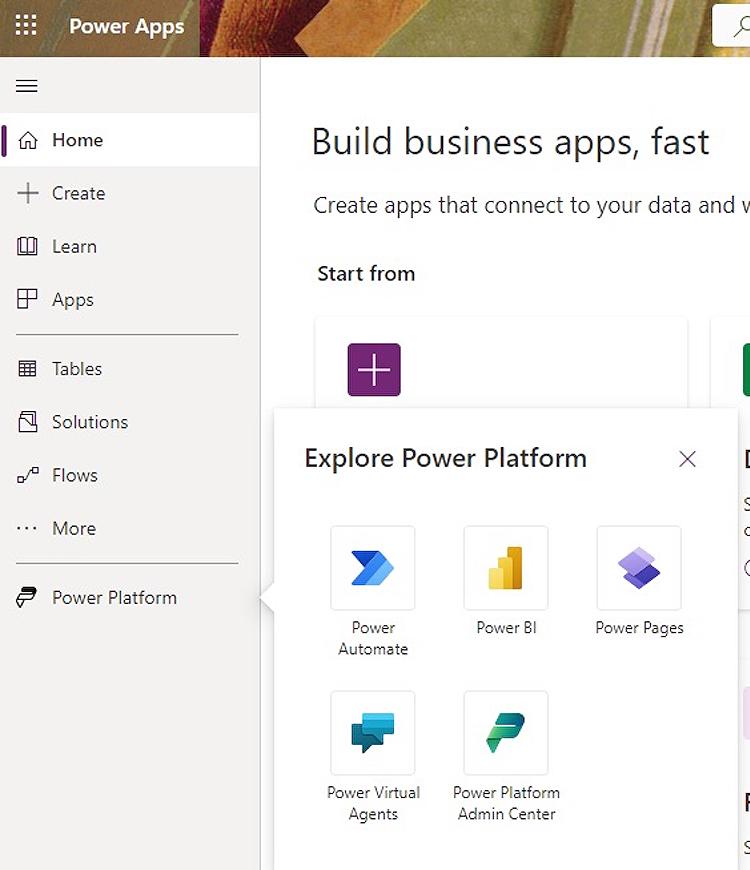
Task: Select Home in the left navigation
Action: [77, 140]
